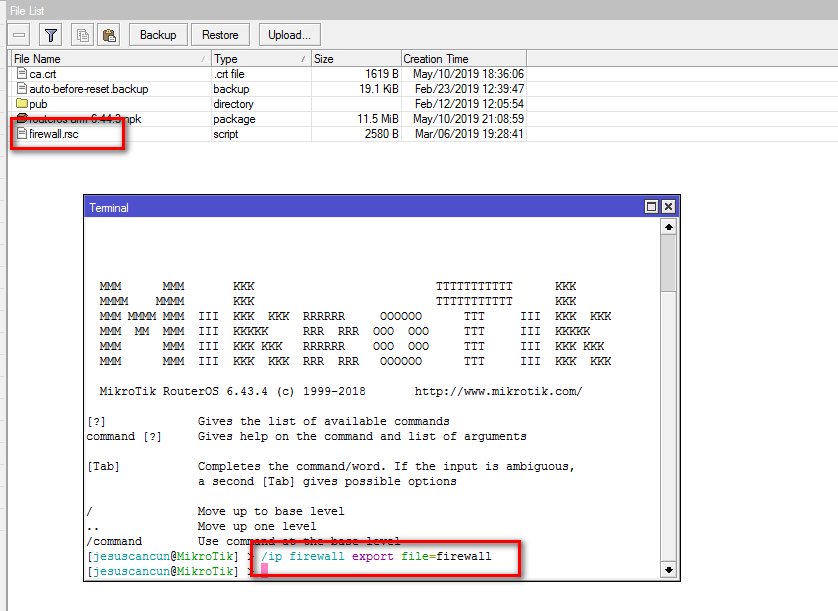Click the terminal command prompt cursor
This screenshot has height=611, width=838.
point(265,571)
